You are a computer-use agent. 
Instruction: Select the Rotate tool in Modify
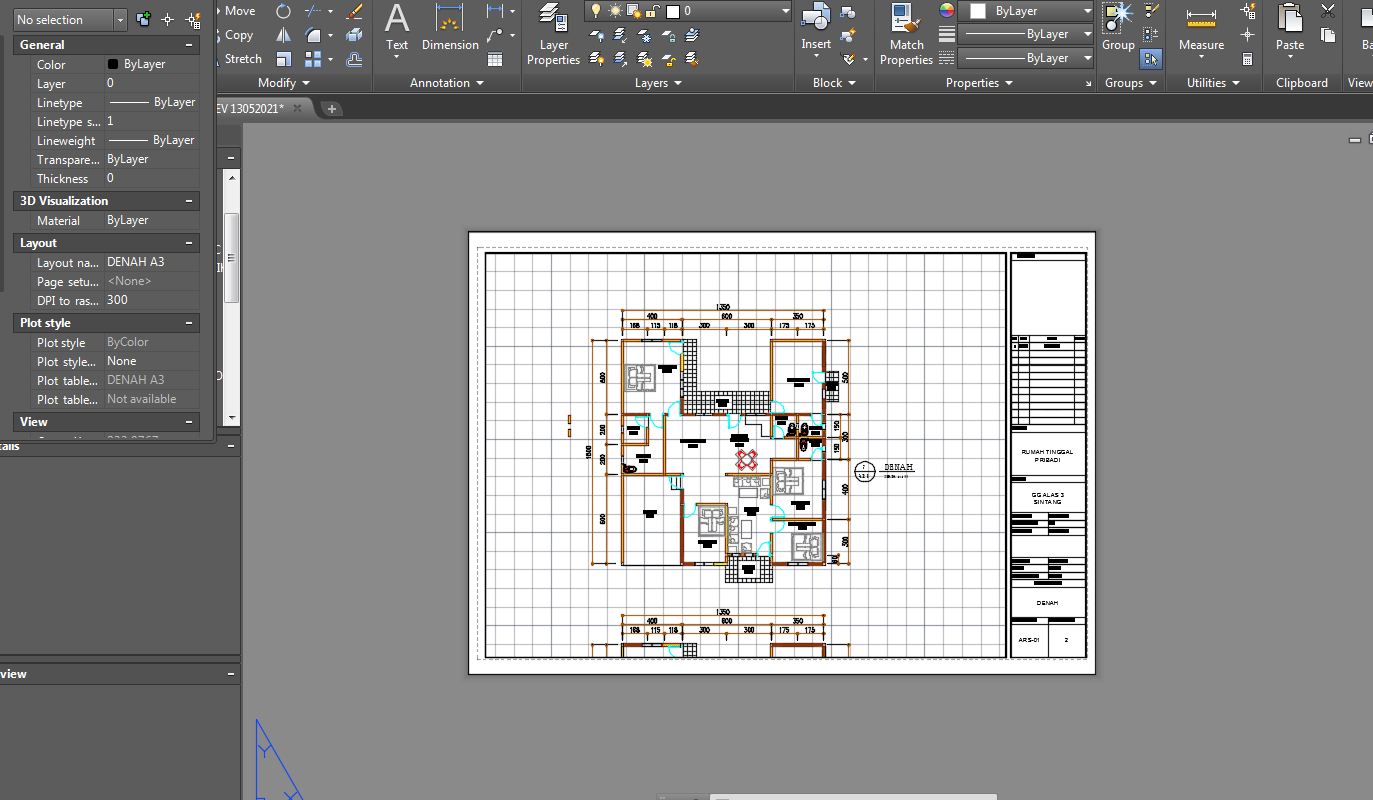tap(284, 11)
